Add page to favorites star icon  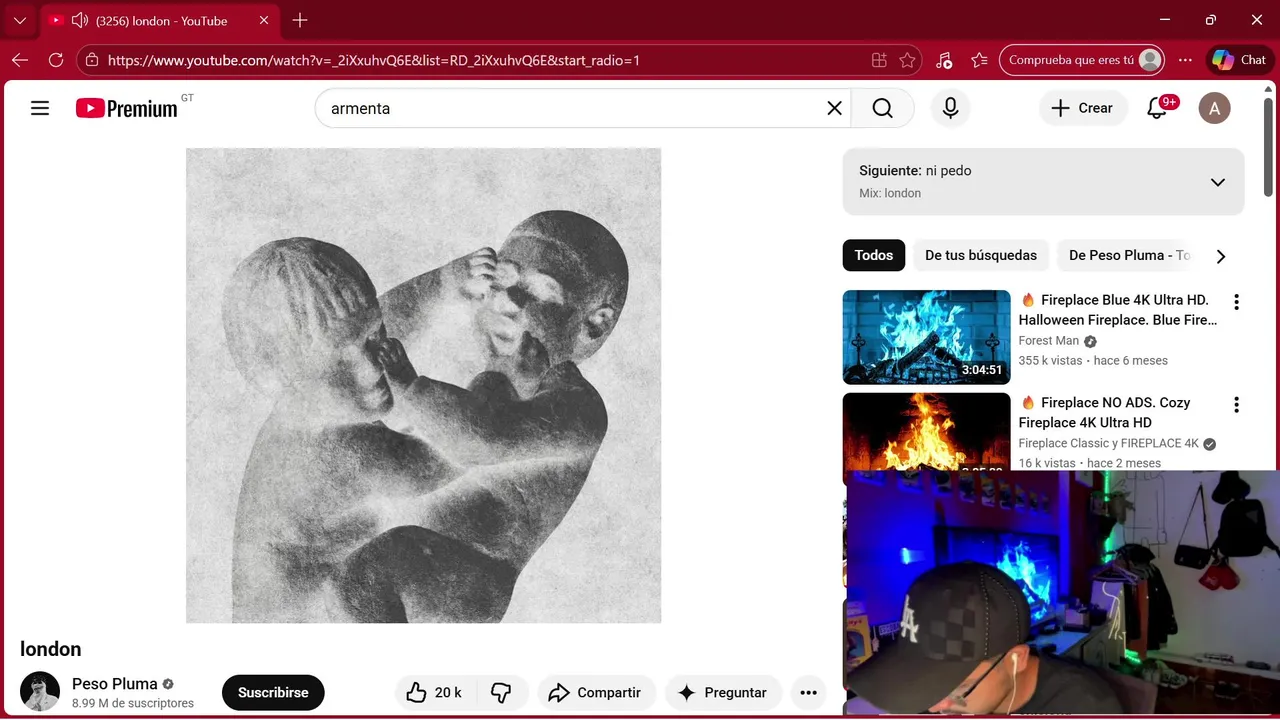tap(907, 60)
